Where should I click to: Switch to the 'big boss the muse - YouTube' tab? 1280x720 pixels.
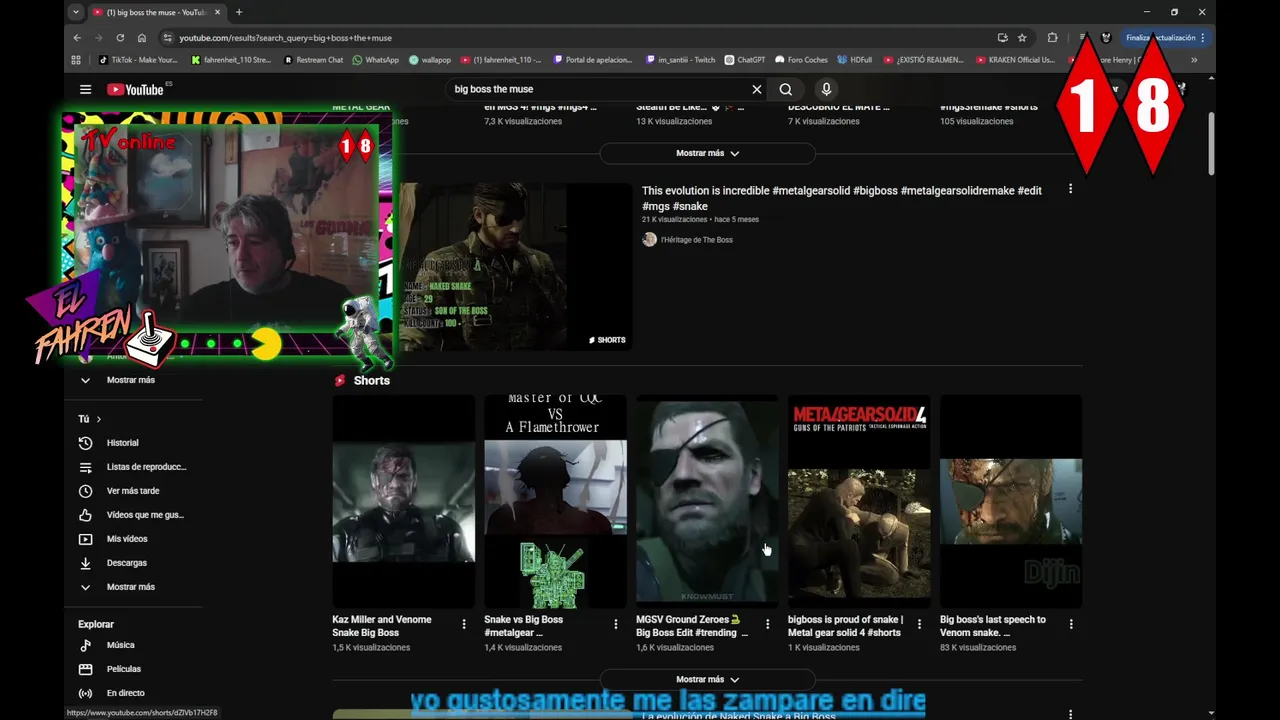pyautogui.click(x=157, y=12)
